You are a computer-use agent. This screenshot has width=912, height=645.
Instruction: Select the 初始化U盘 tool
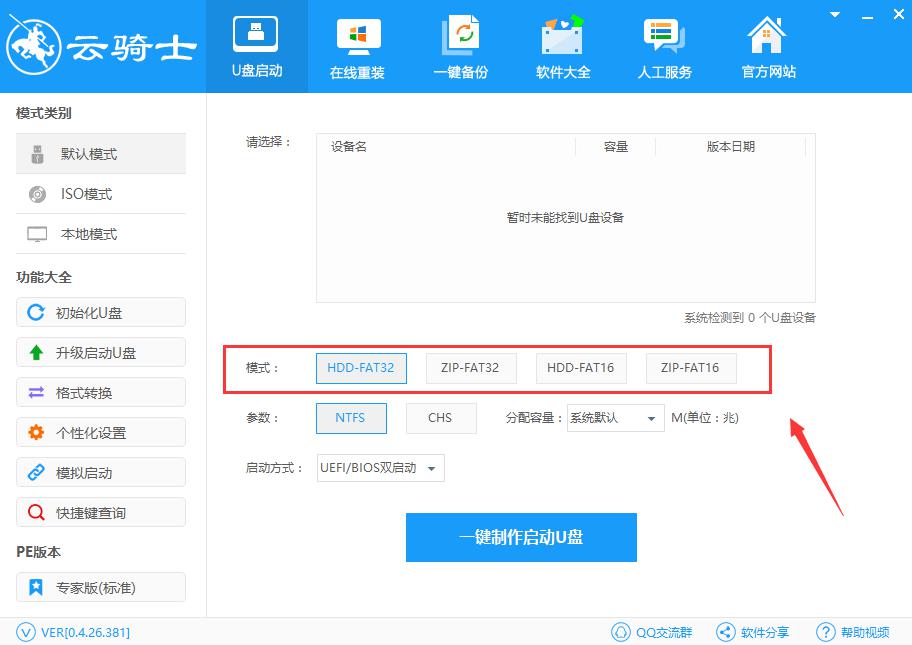(x=100, y=312)
